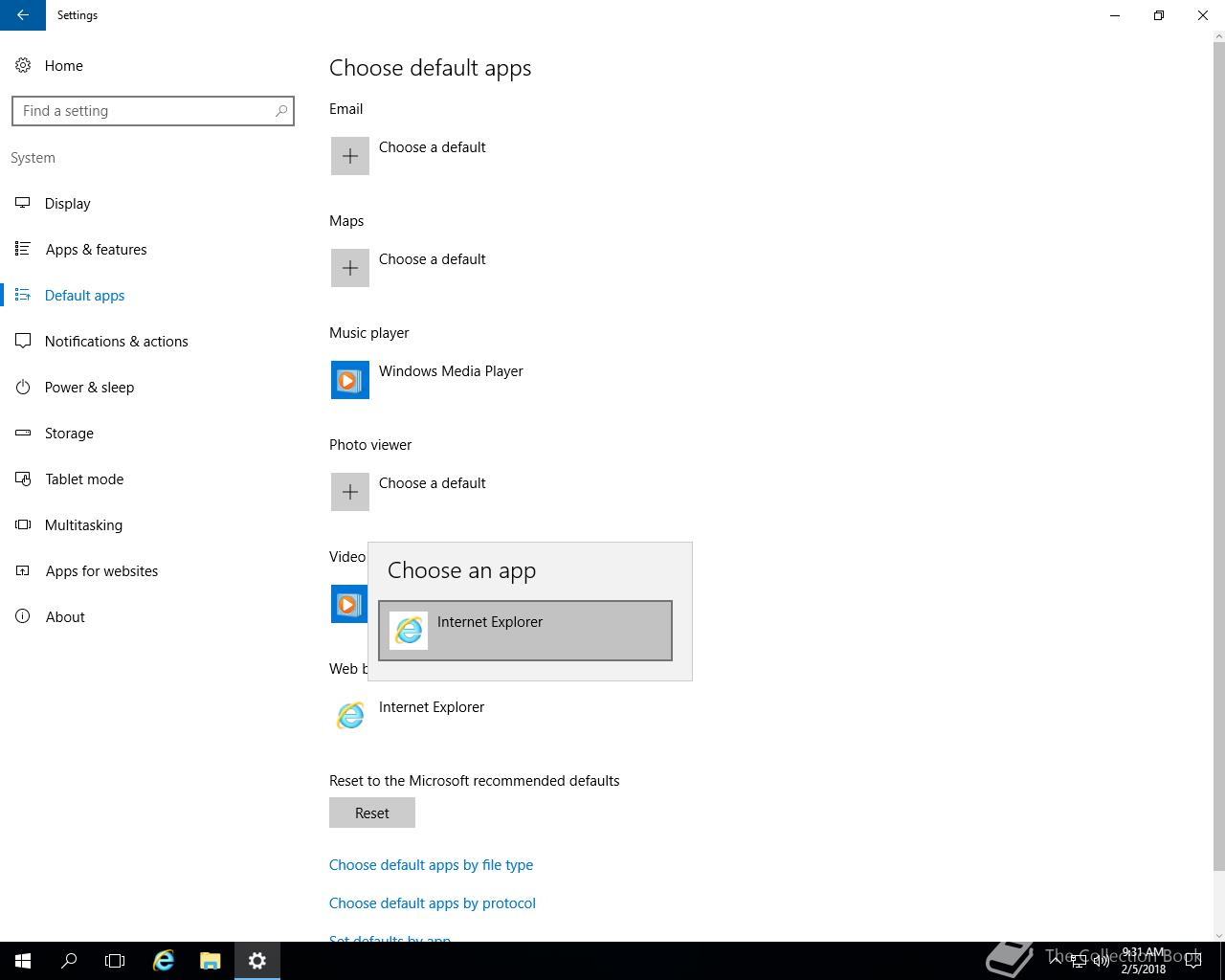This screenshot has width=1225, height=980.
Task: Open Task View from taskbar
Action: click(x=115, y=961)
